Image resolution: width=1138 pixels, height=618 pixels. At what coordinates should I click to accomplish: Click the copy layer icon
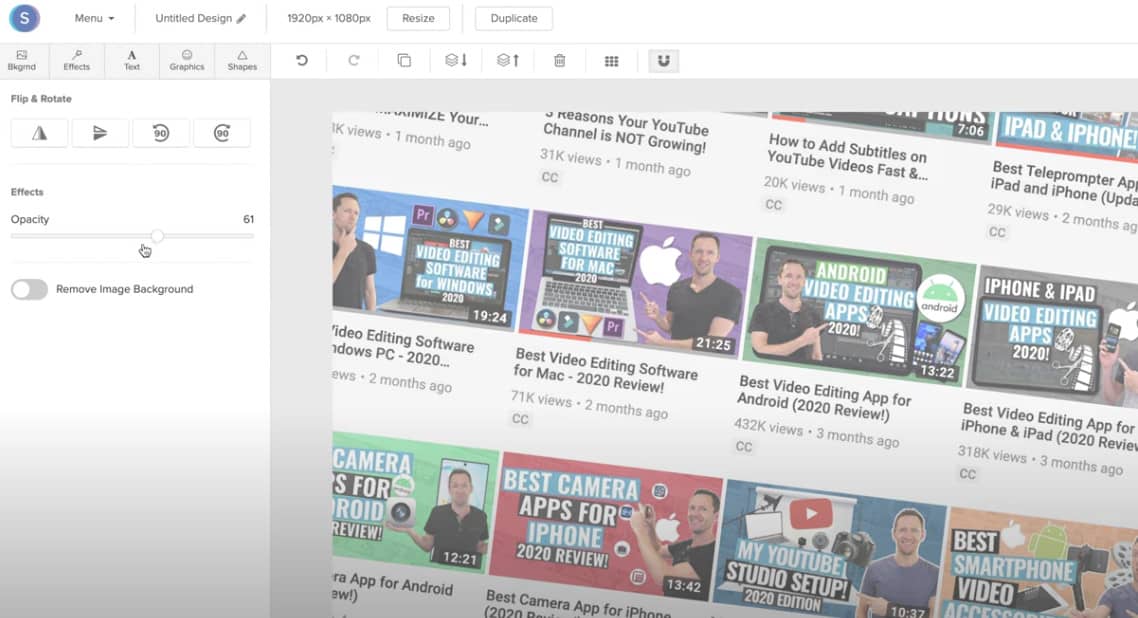(404, 61)
